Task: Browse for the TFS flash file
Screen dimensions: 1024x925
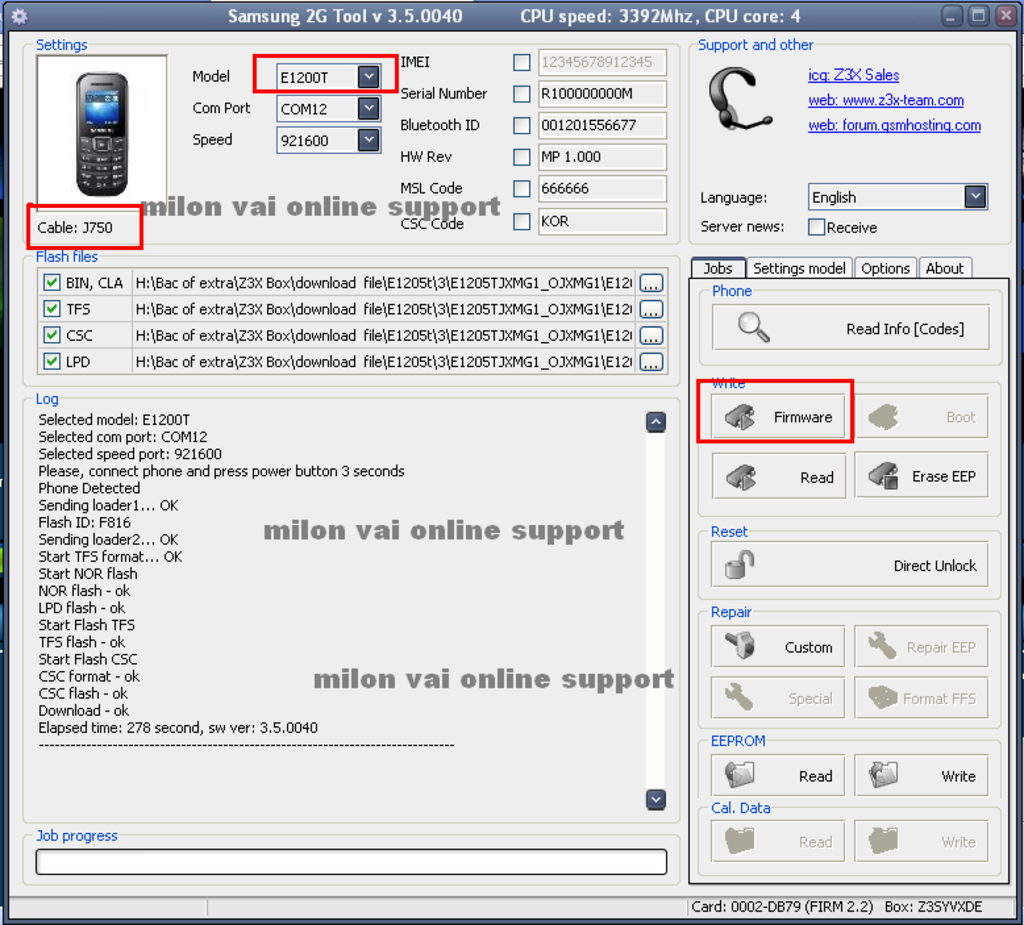Action: click(651, 309)
